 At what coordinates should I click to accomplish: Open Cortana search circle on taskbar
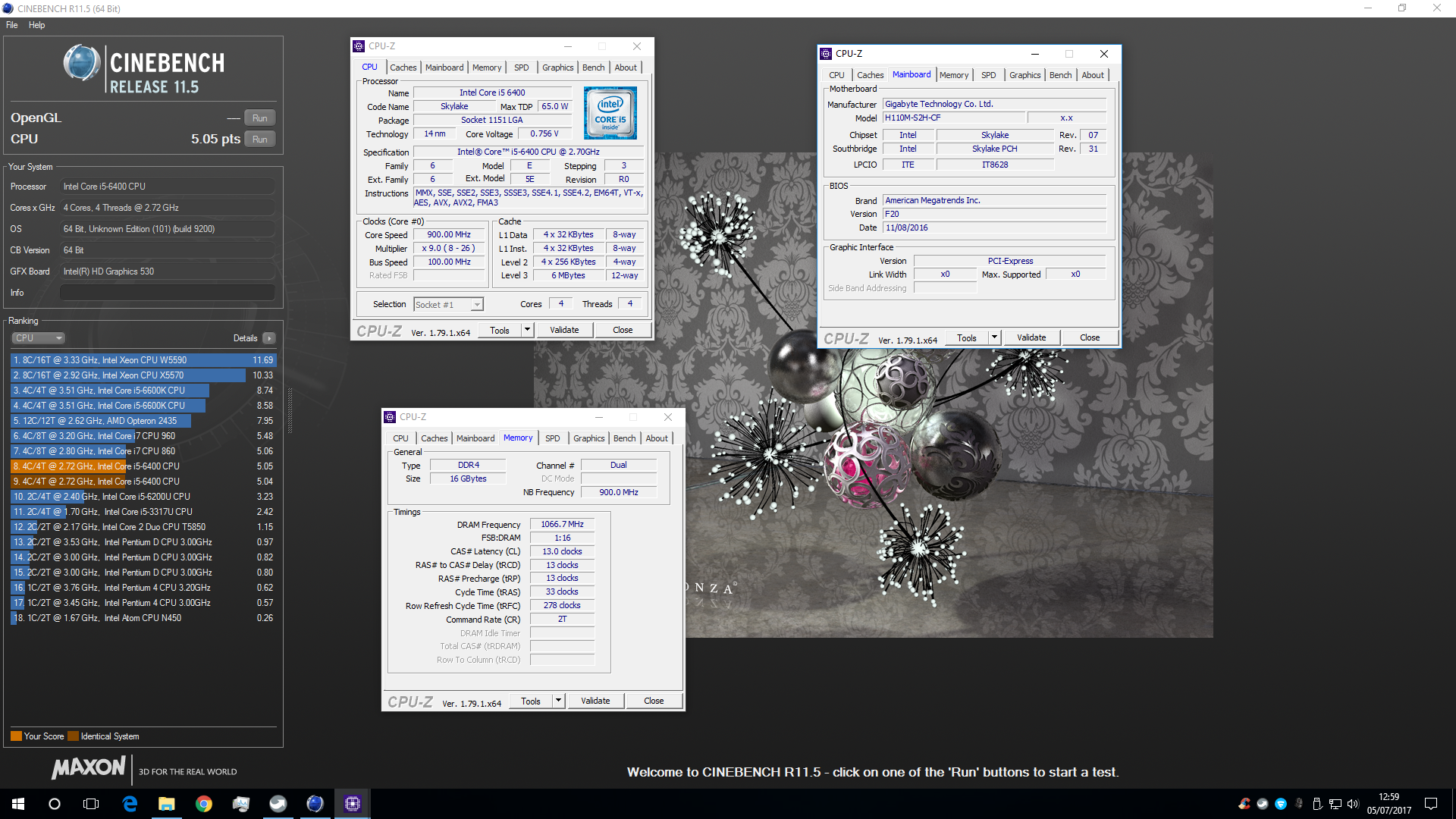[x=55, y=804]
